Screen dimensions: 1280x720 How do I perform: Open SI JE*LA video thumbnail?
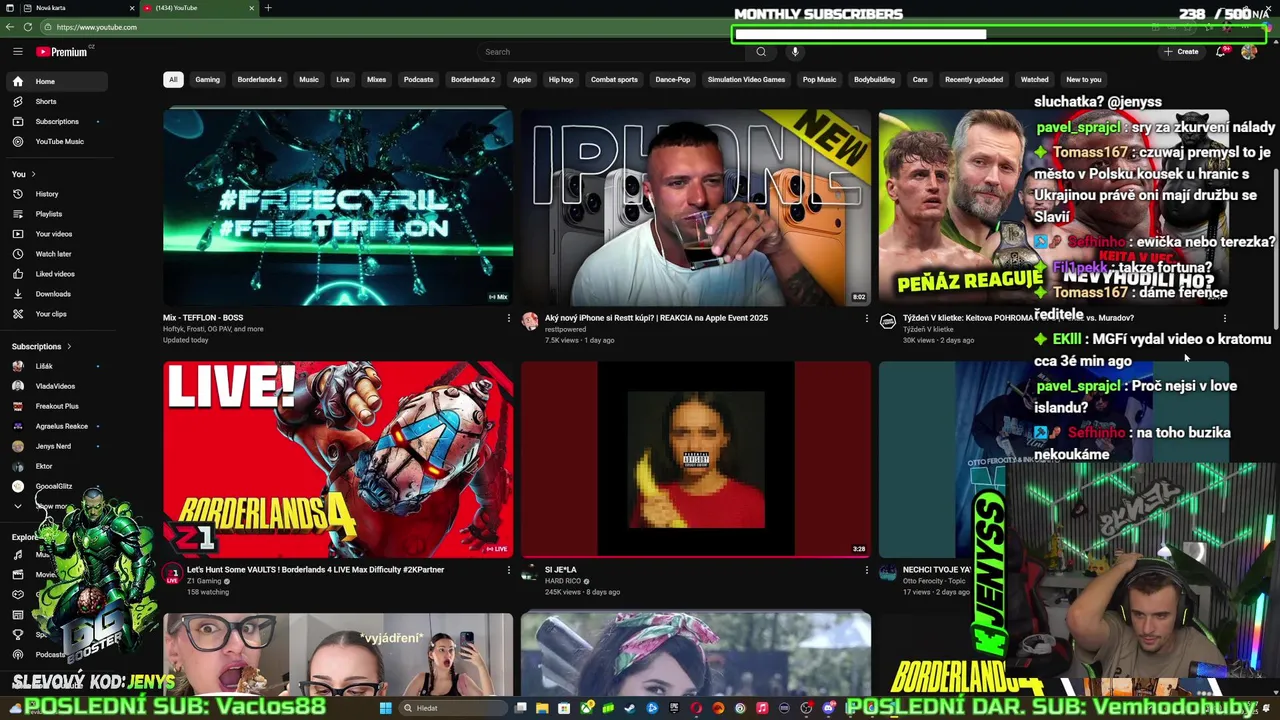coord(696,459)
